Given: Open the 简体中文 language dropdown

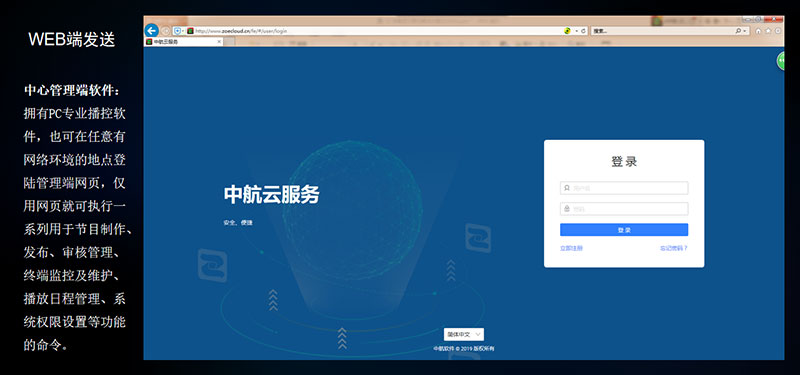Looking at the screenshot, I should [x=464, y=335].
